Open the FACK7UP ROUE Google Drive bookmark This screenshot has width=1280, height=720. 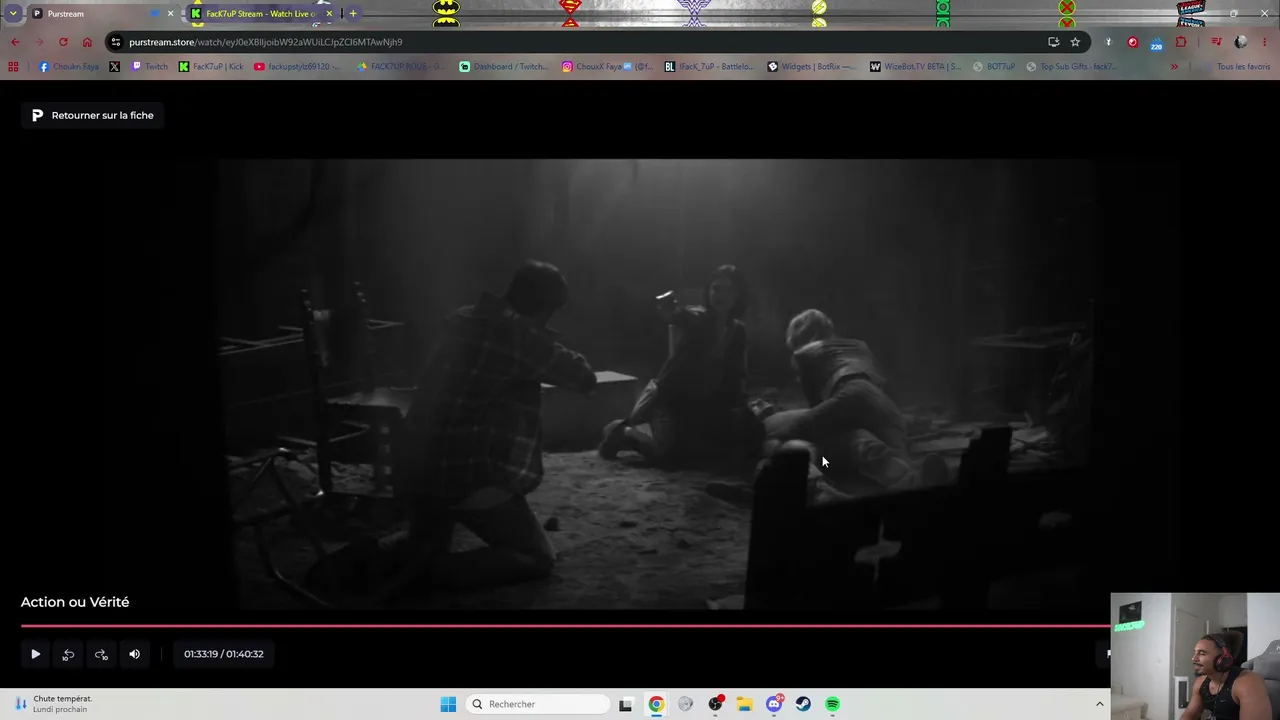401,67
